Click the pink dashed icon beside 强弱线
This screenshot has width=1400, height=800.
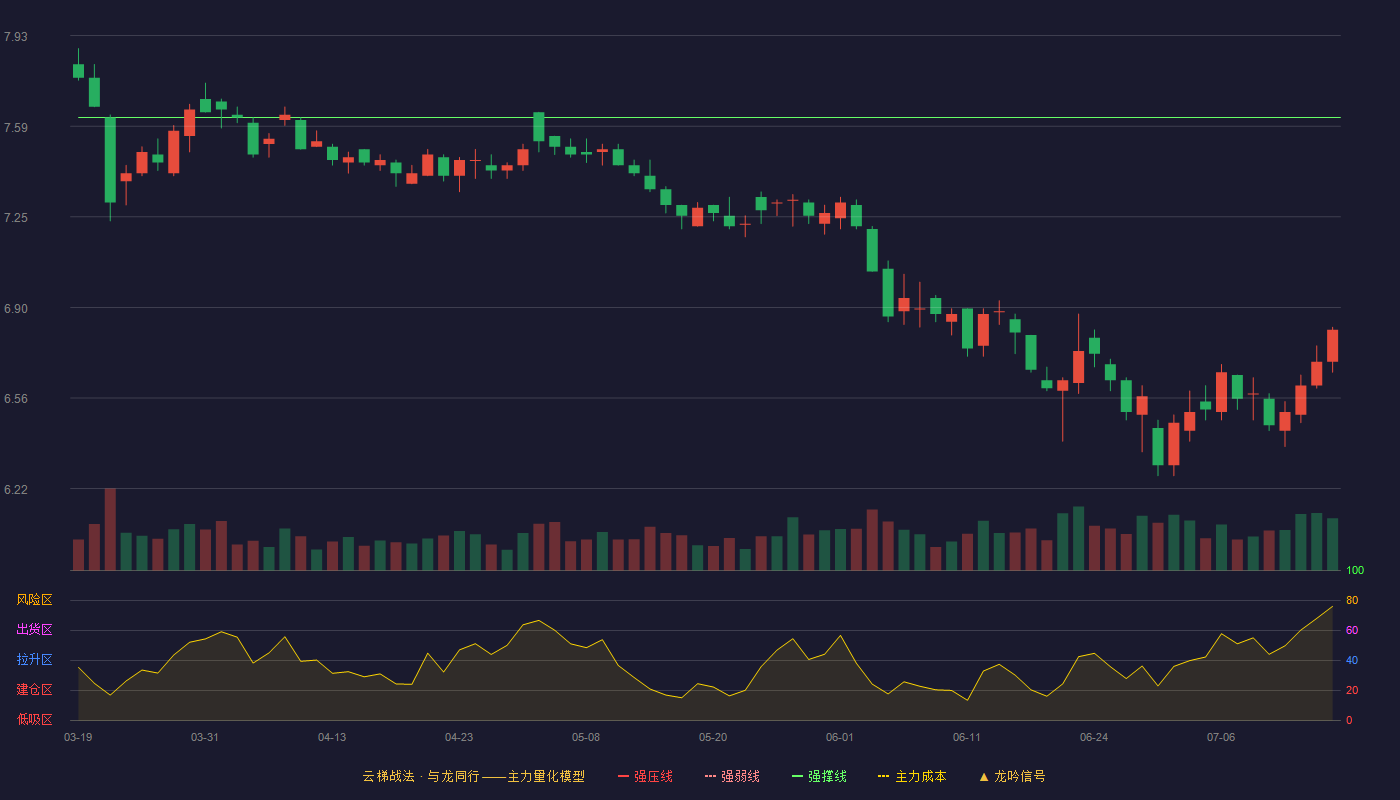(710, 776)
